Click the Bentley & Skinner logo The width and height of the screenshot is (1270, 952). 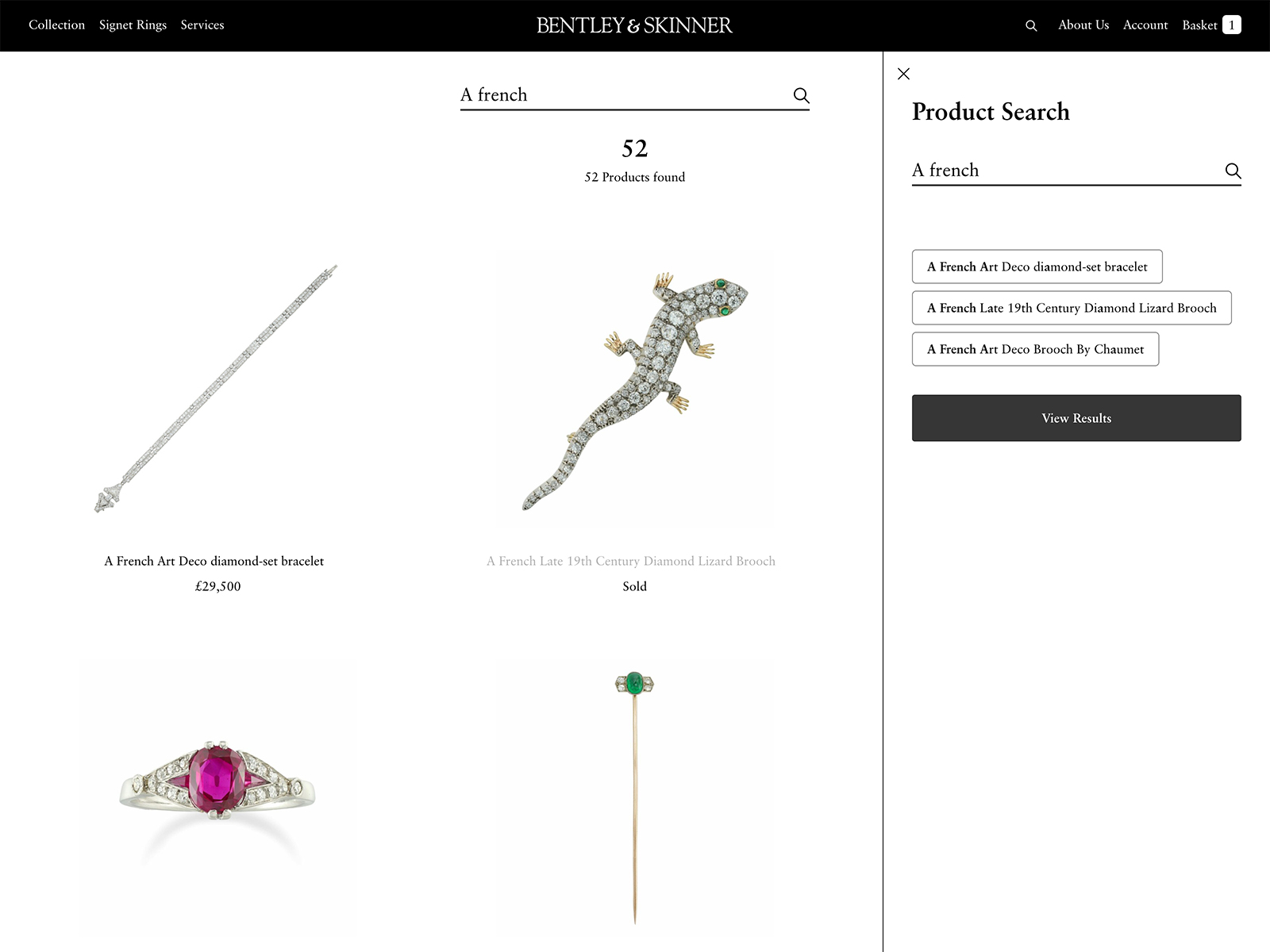coord(634,25)
